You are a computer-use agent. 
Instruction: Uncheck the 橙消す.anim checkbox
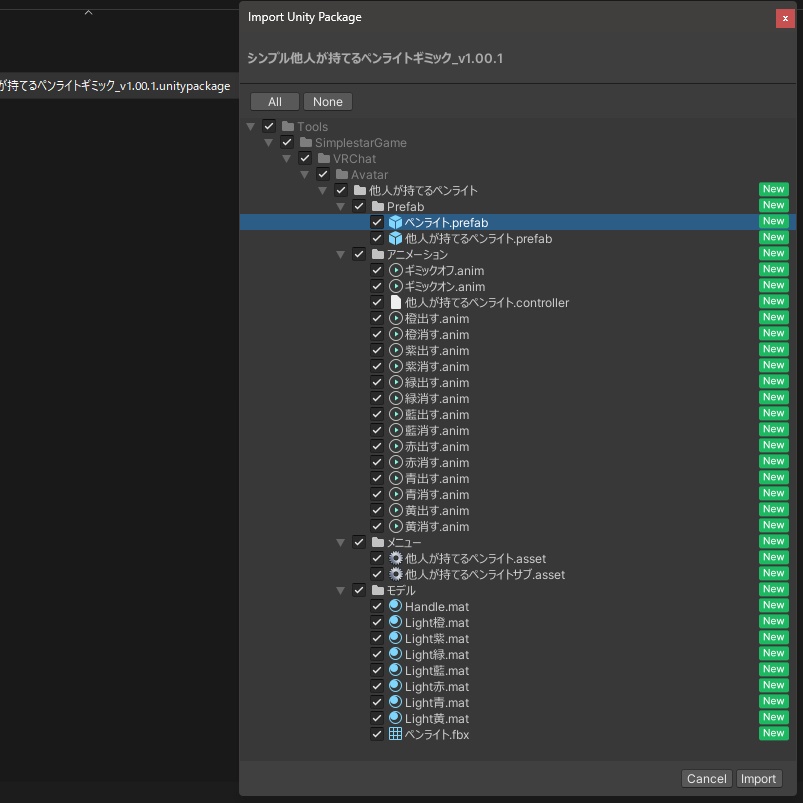pos(377,334)
